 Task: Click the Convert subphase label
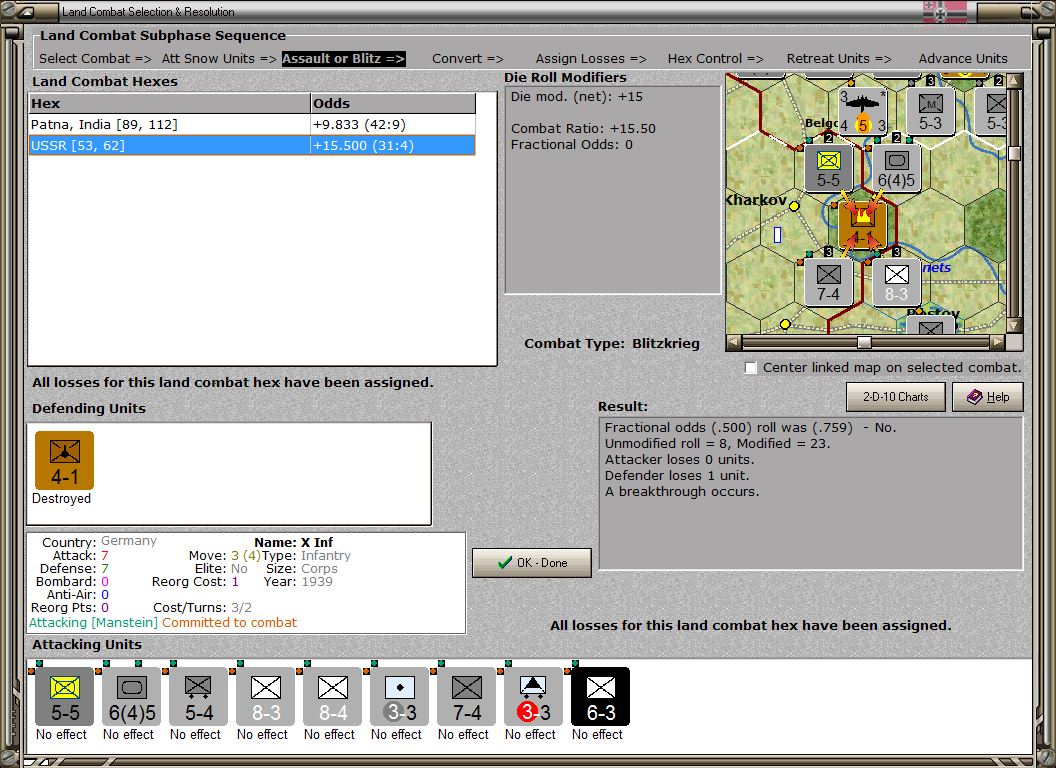point(467,59)
